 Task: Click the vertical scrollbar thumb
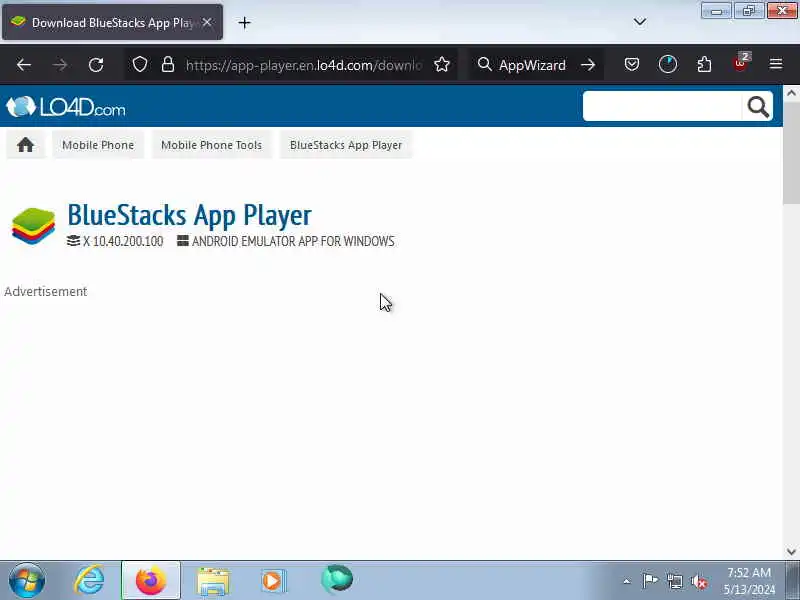(791, 153)
